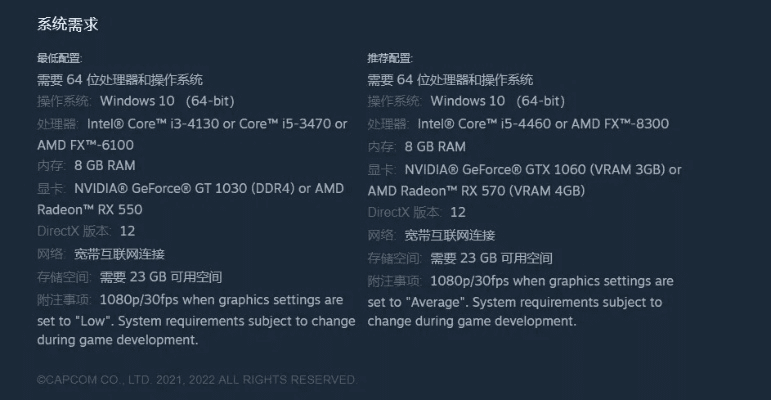Click the 系统需求 heading
The height and width of the screenshot is (400, 771).
[x=68, y=24]
